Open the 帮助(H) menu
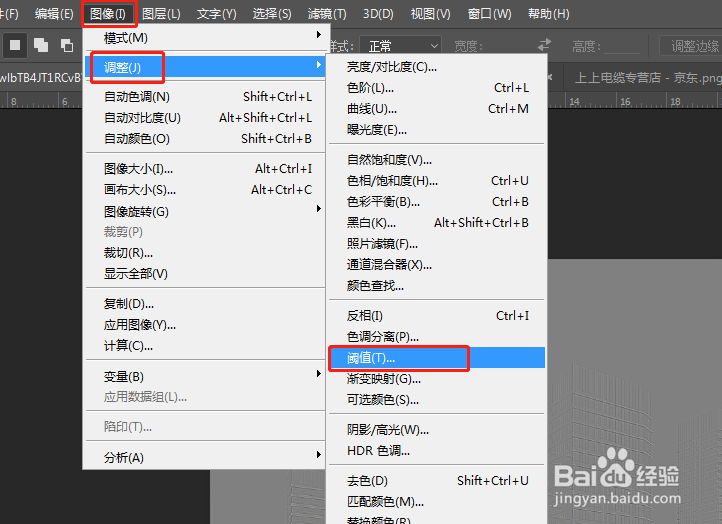Screen dimensions: 722x524 pyautogui.click(x=548, y=14)
